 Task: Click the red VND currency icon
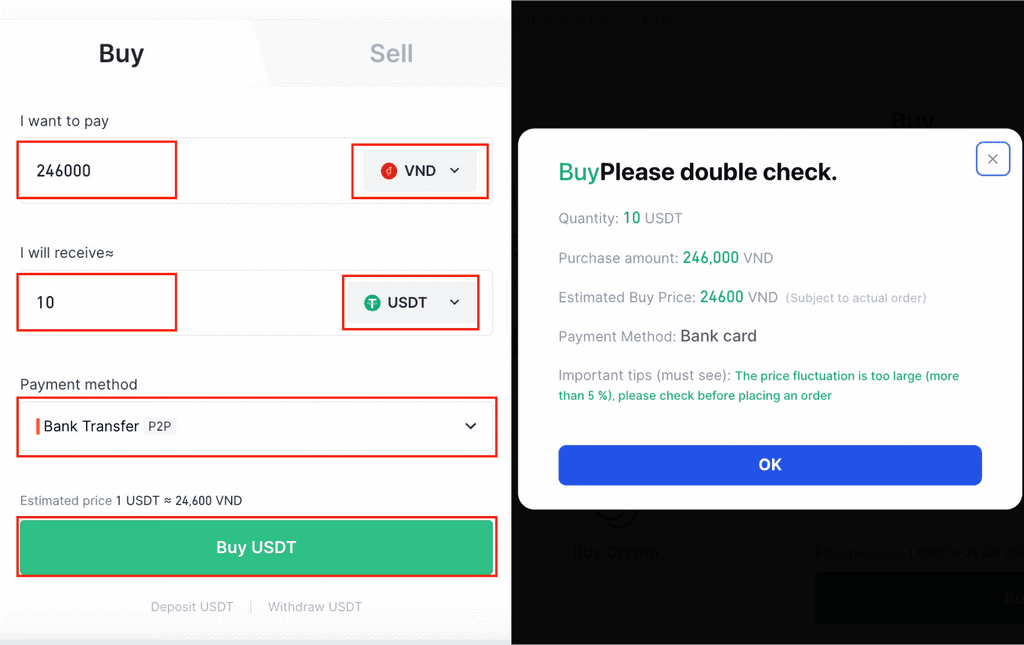click(x=389, y=171)
